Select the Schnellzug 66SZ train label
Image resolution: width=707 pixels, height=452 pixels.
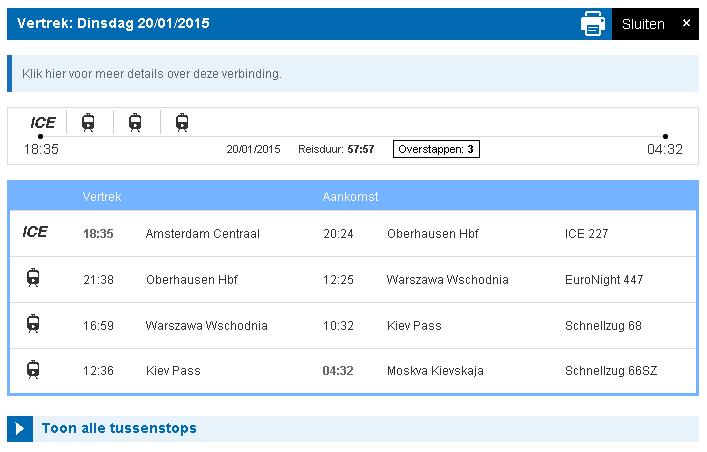pyautogui.click(x=612, y=371)
